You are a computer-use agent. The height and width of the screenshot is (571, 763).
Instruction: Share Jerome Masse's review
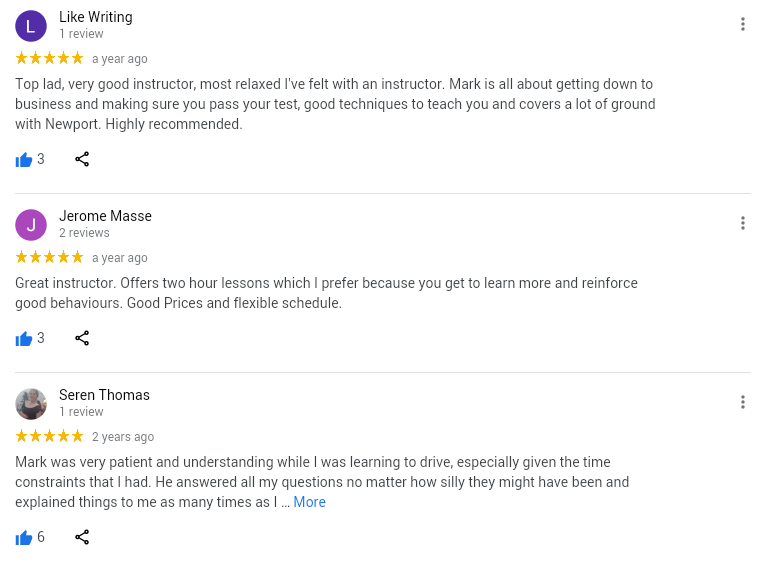[82, 338]
